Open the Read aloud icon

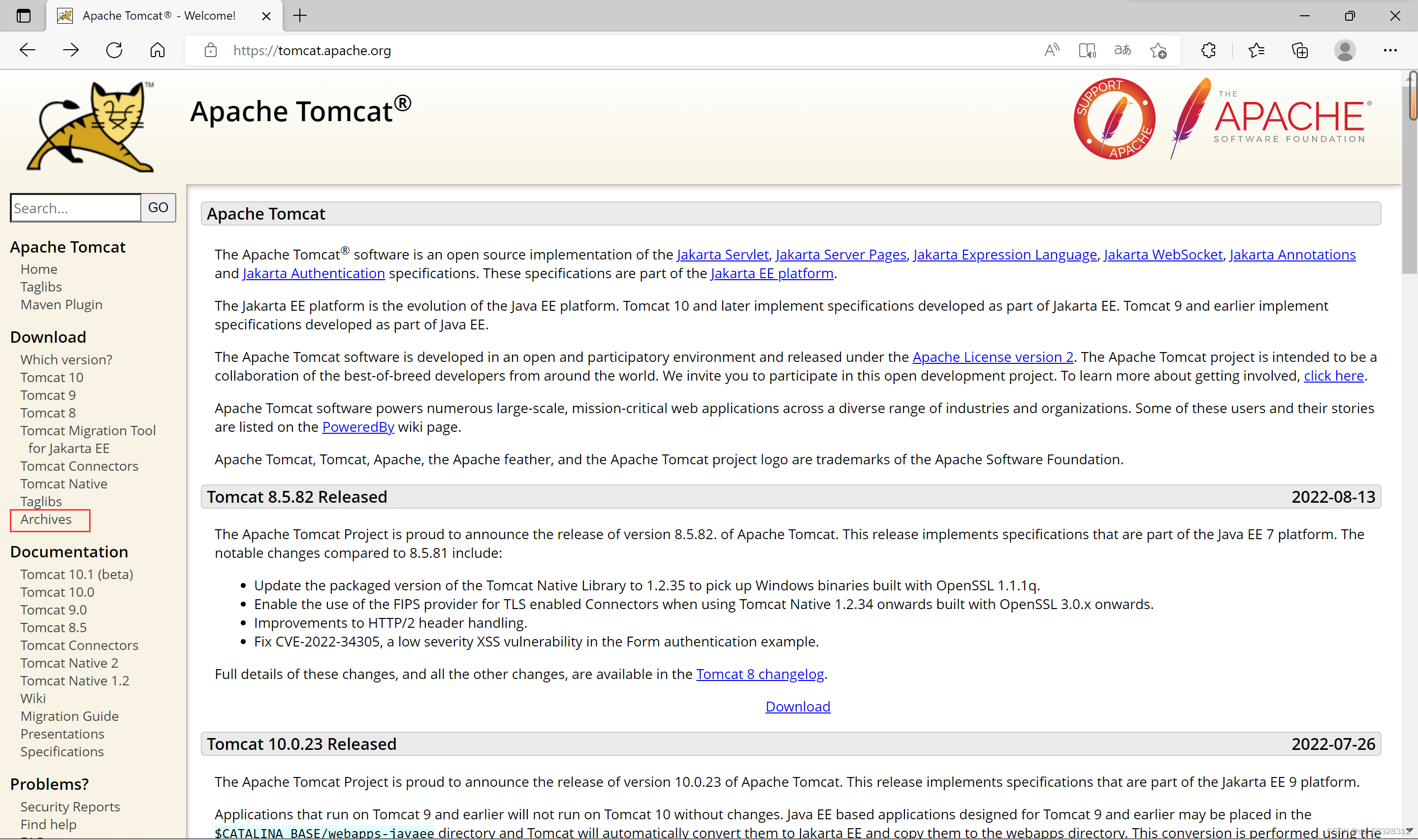[x=1051, y=50]
